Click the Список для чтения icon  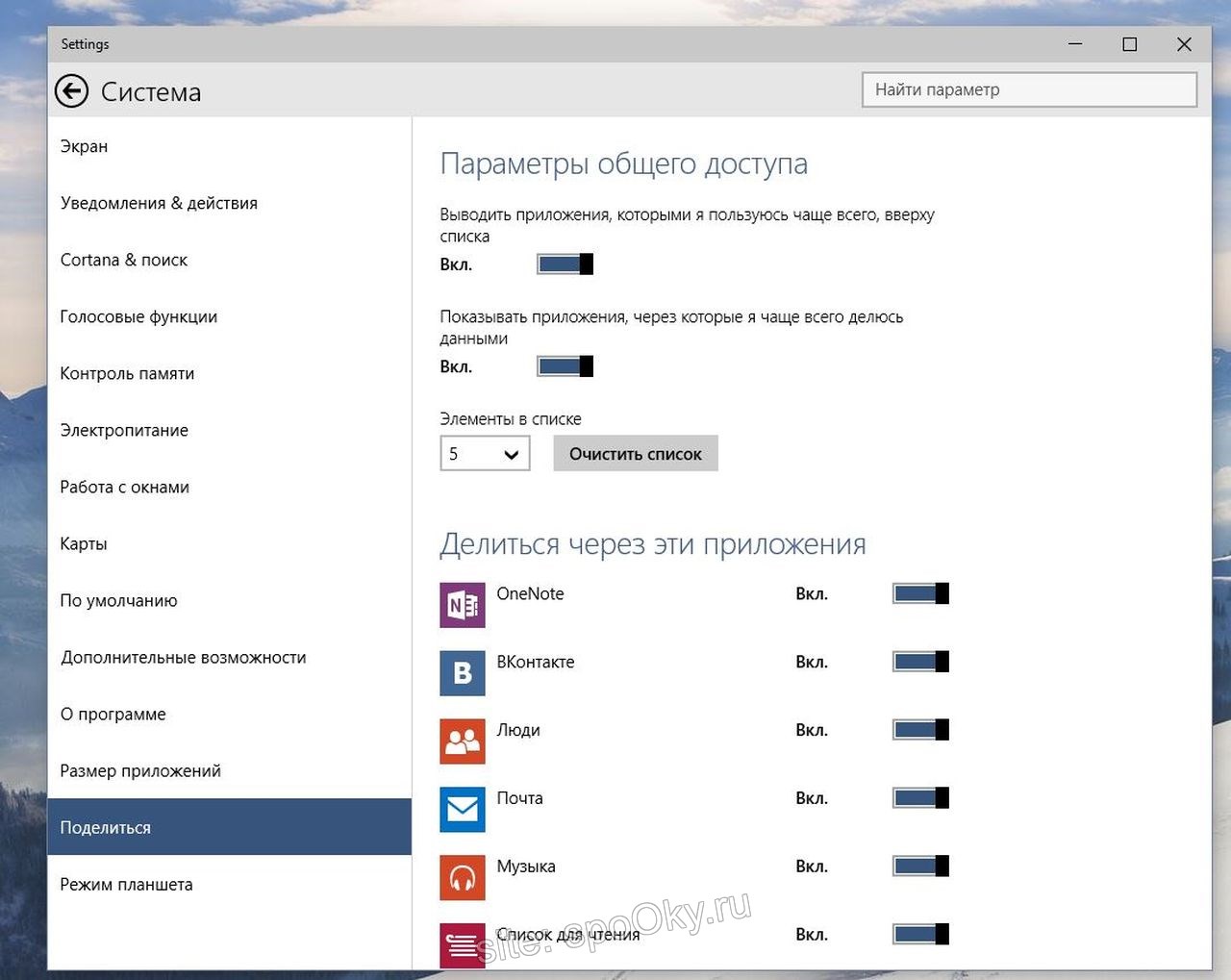462,944
